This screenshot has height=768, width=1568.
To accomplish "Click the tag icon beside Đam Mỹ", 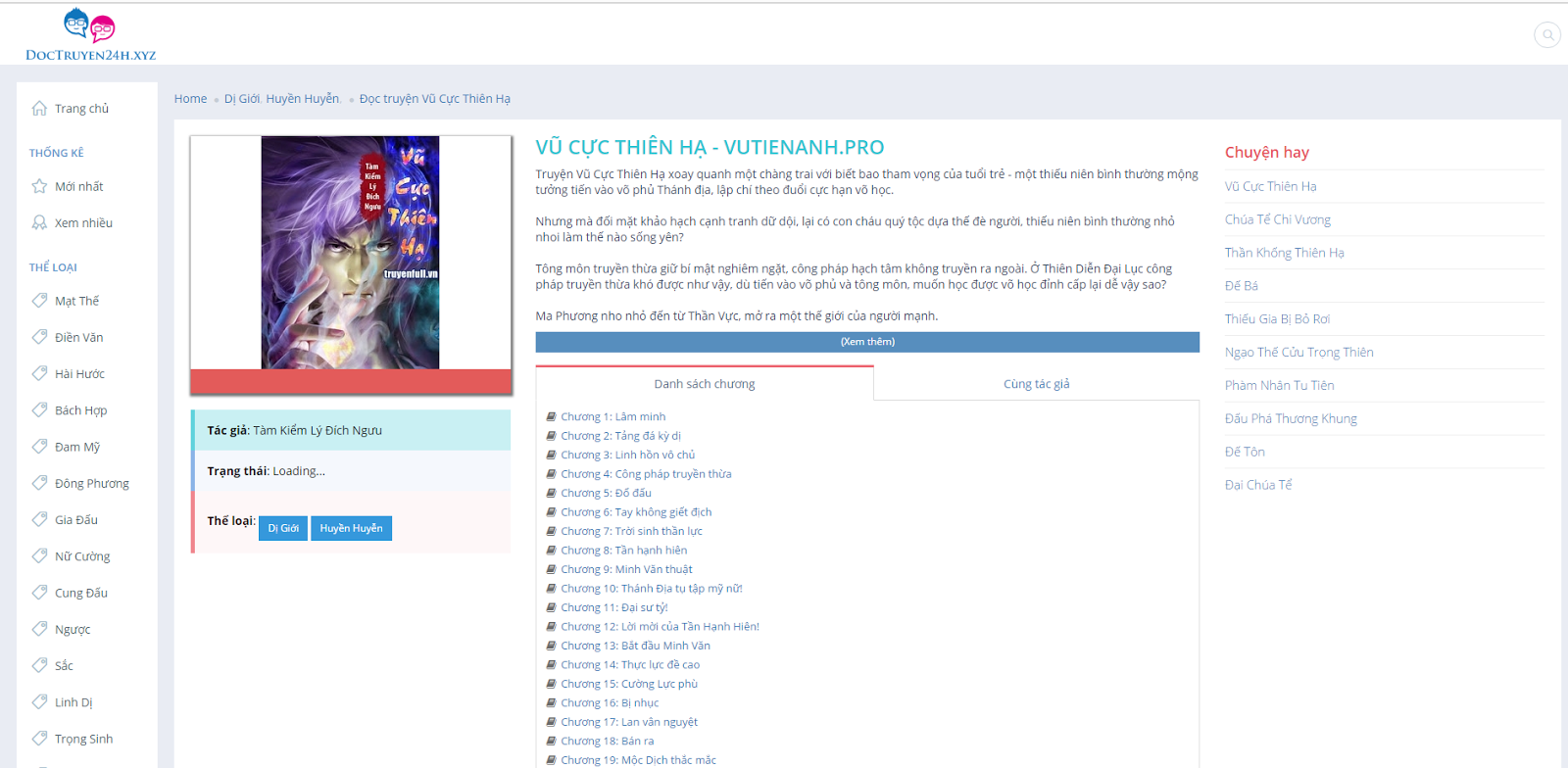I will [x=39, y=446].
